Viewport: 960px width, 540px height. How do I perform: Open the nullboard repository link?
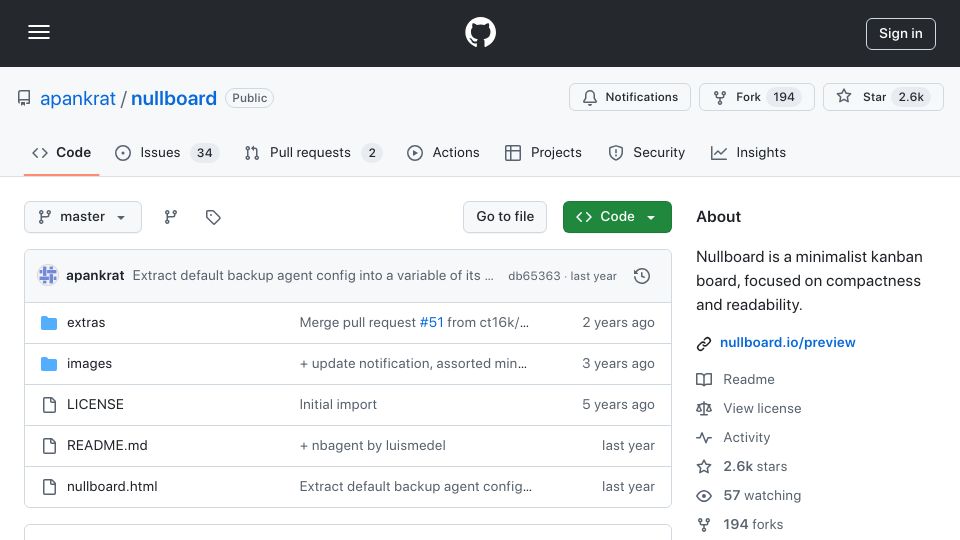pyautogui.click(x=174, y=98)
